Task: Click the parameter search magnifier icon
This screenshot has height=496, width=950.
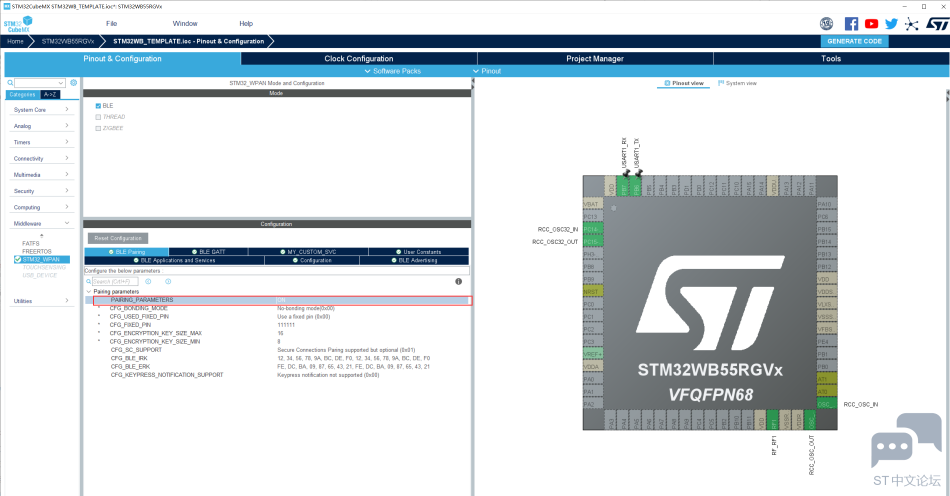Action: pyautogui.click(x=88, y=282)
